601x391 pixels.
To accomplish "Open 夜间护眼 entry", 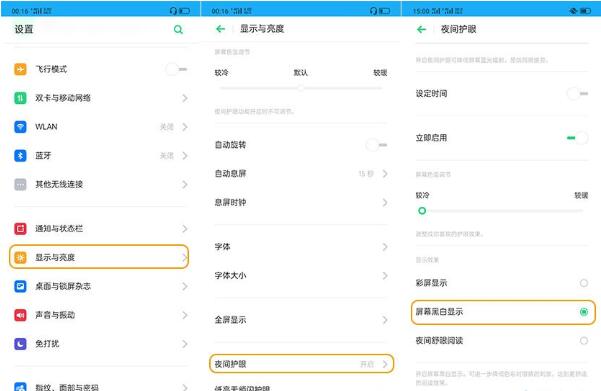I will [x=301, y=364].
